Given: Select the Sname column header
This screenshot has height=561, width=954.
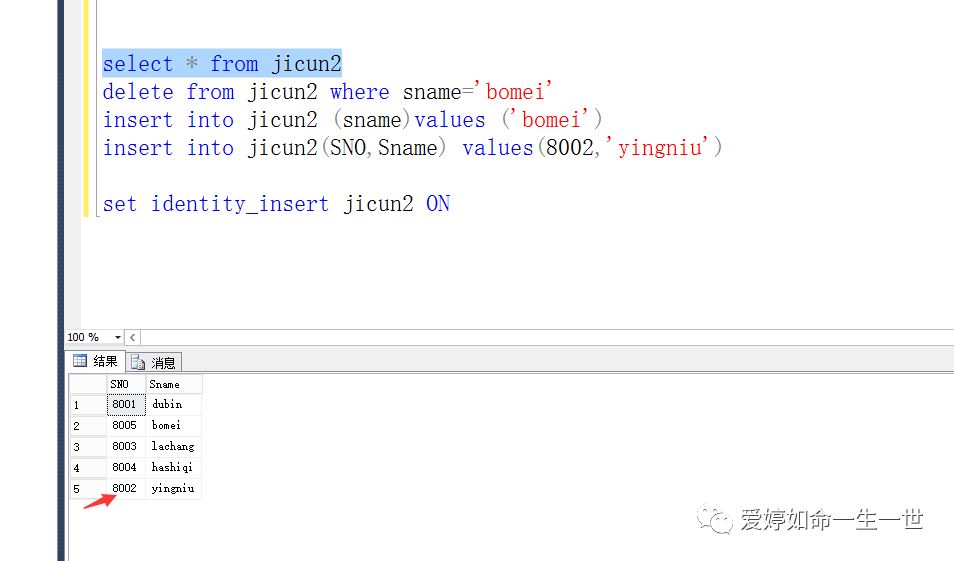Looking at the screenshot, I should pyautogui.click(x=174, y=384).
